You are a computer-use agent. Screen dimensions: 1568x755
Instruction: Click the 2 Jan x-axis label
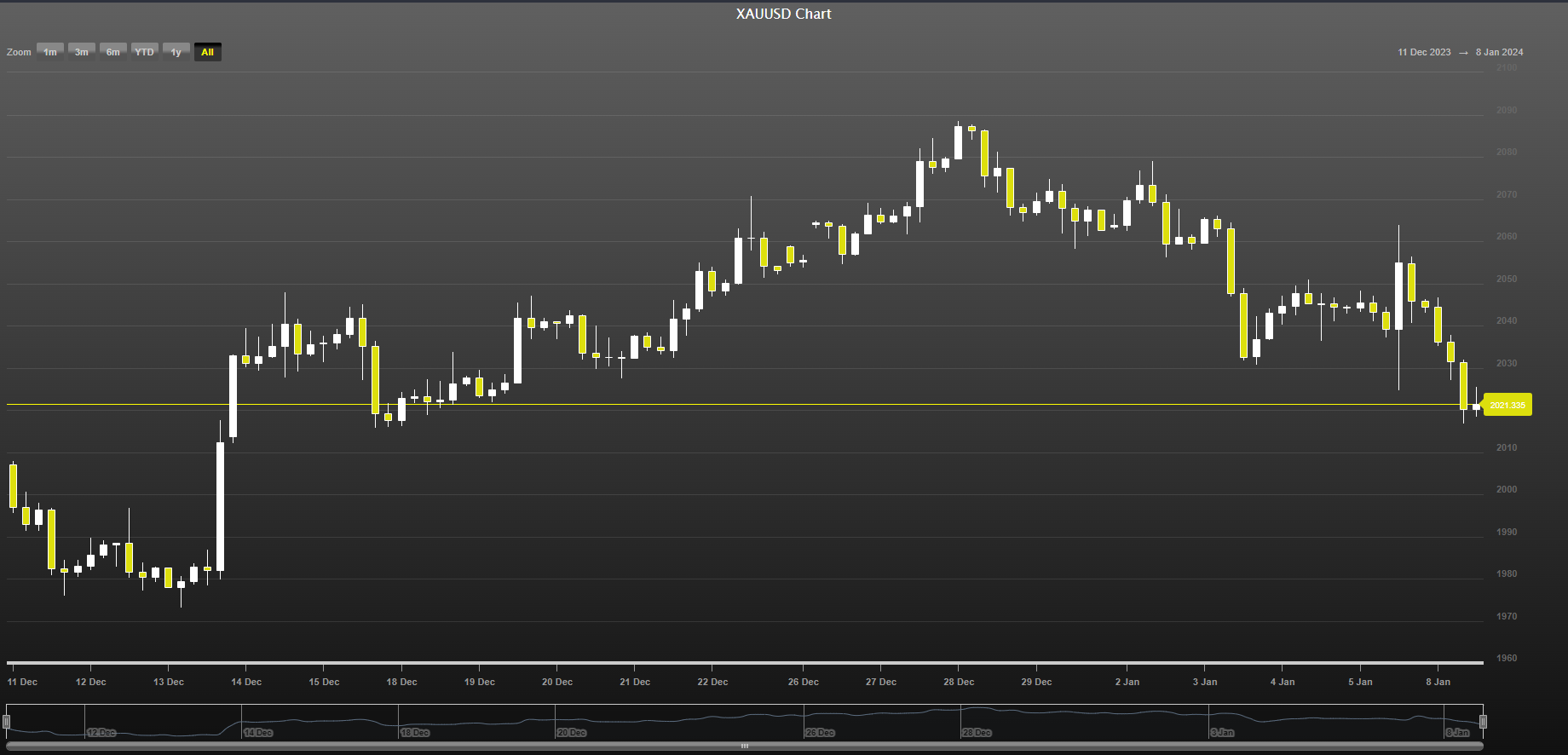(x=1127, y=682)
